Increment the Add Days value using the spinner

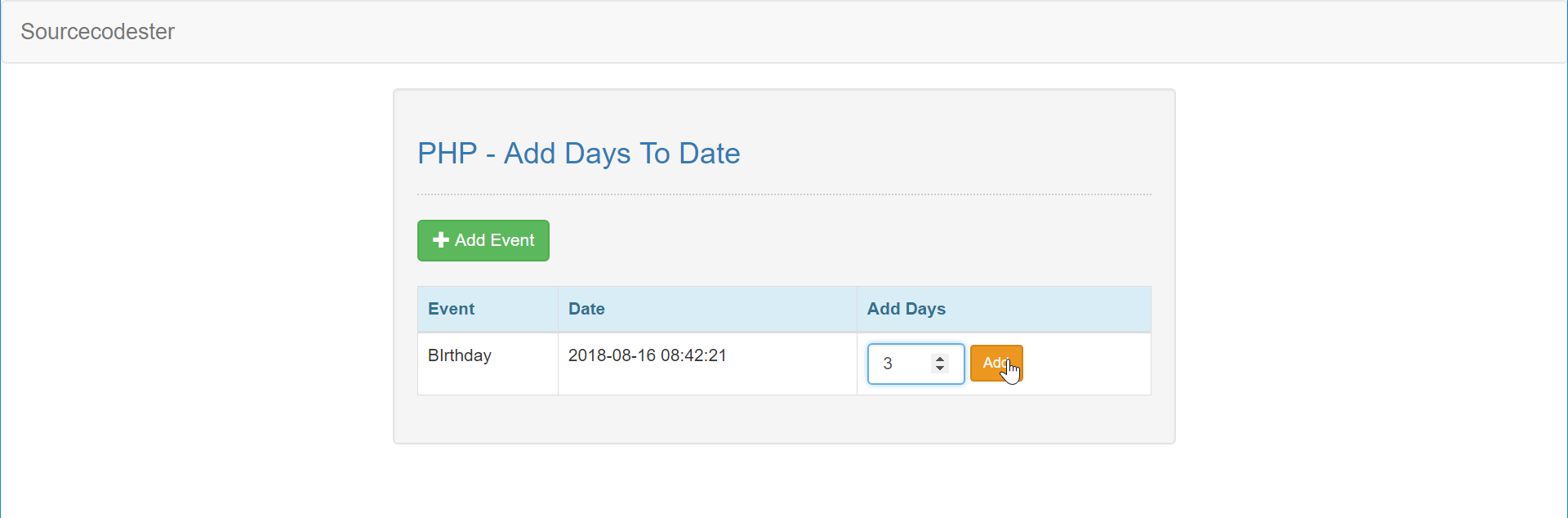pyautogui.click(x=940, y=357)
